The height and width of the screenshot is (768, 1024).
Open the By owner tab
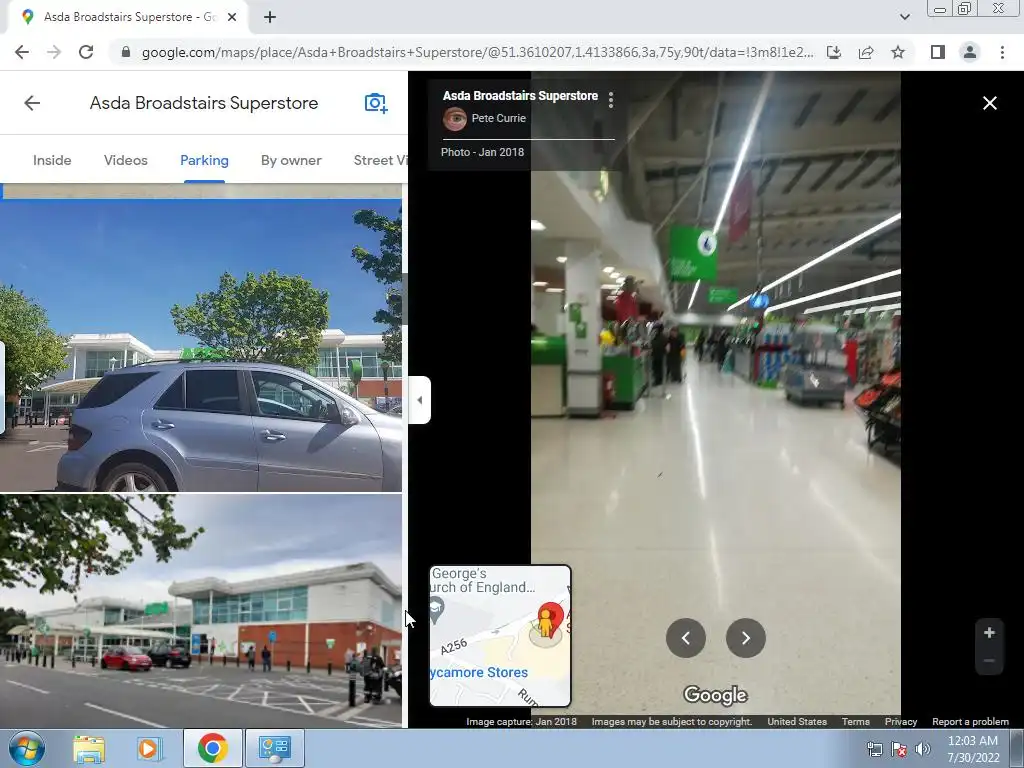[291, 160]
